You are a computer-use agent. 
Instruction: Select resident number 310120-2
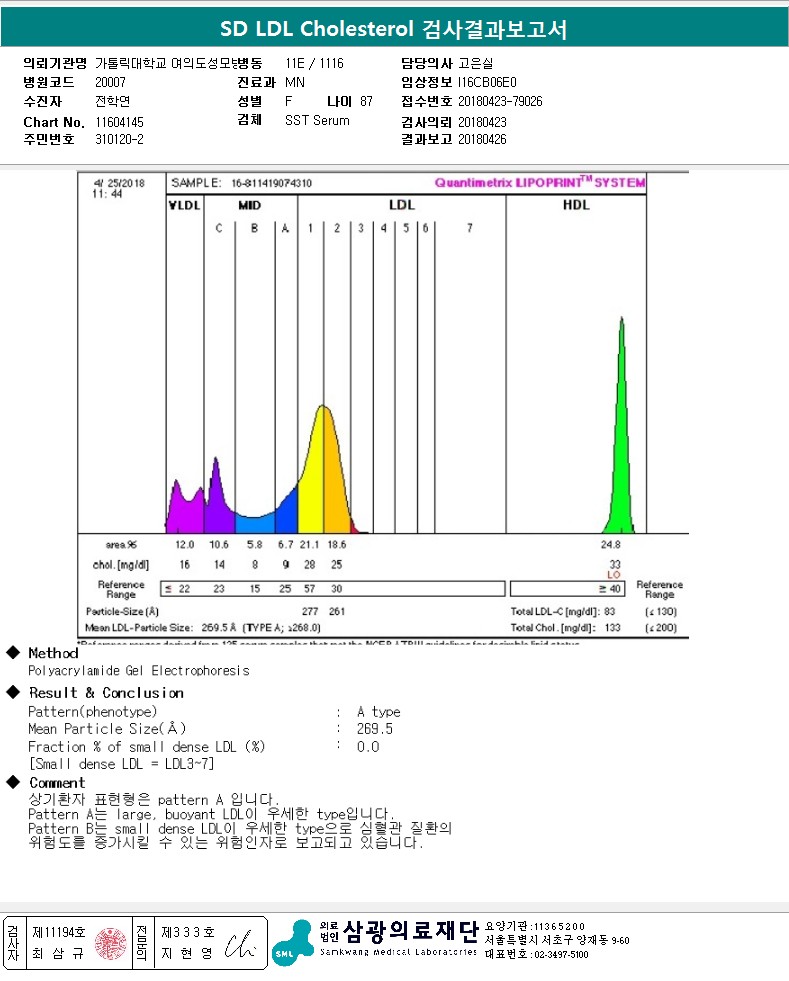(x=119, y=139)
